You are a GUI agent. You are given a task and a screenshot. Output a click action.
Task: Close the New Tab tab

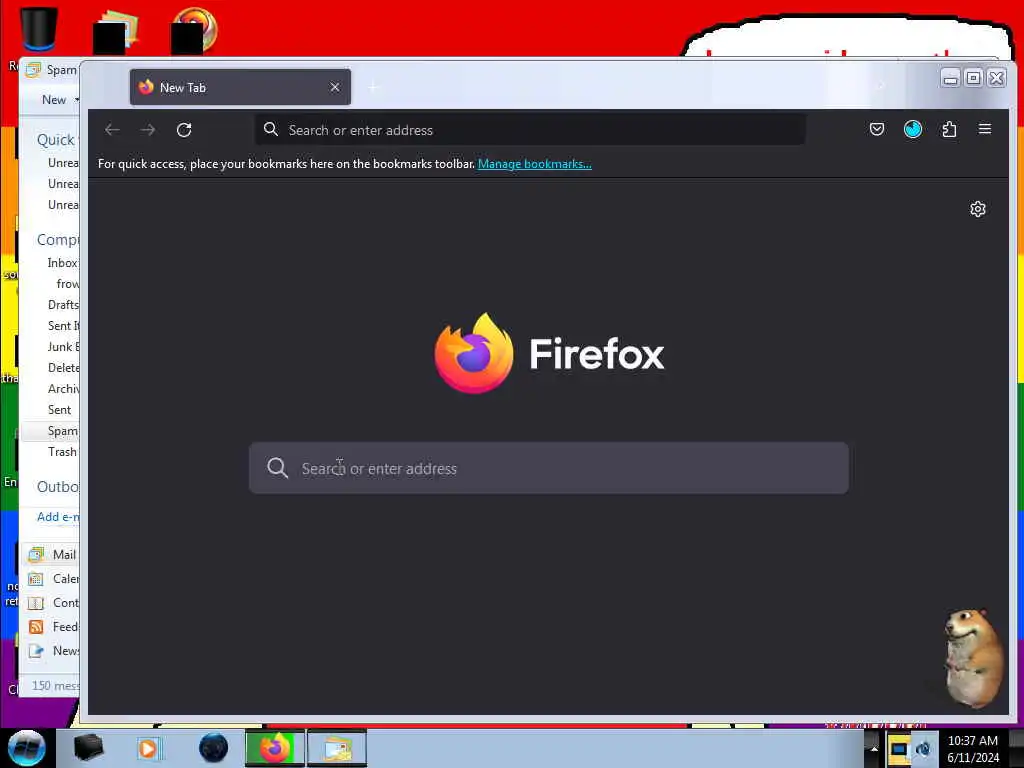pos(334,87)
